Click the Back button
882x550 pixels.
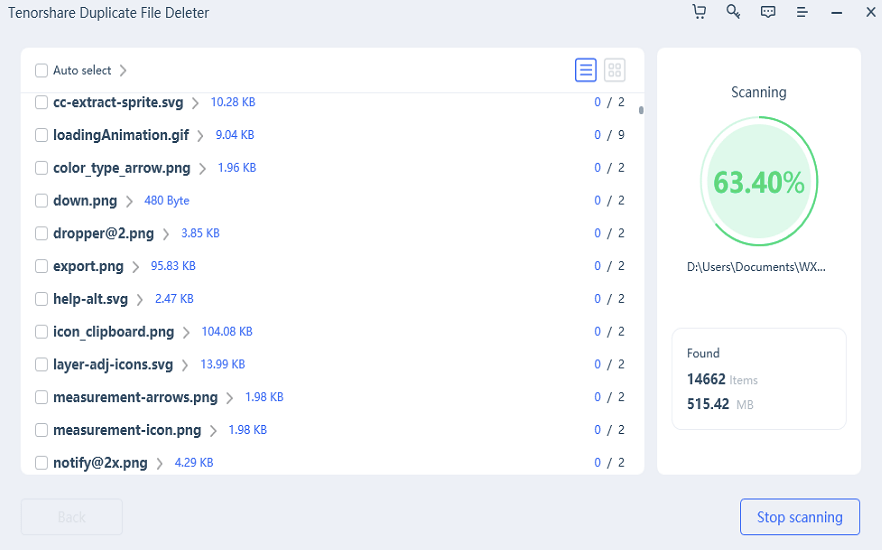click(72, 517)
